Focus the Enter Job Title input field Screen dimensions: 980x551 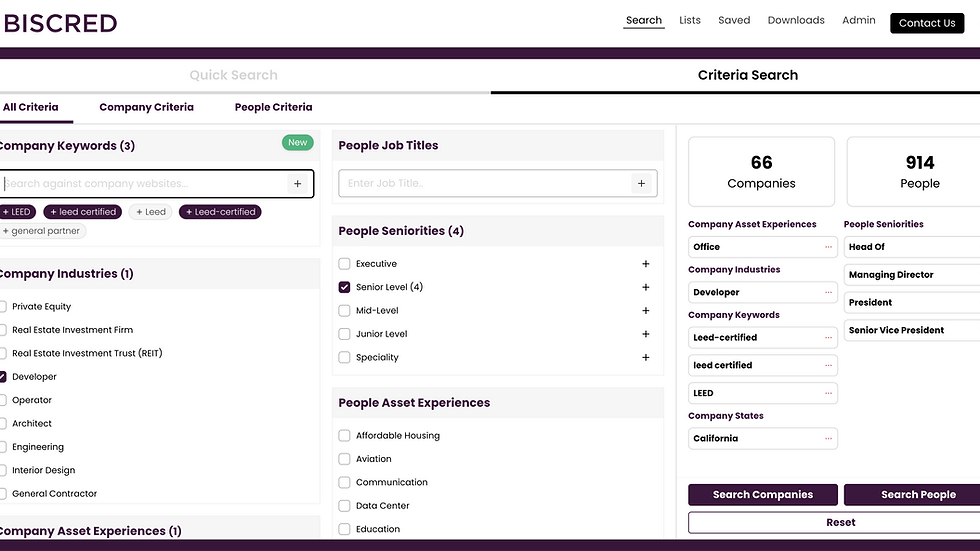[x=485, y=184]
